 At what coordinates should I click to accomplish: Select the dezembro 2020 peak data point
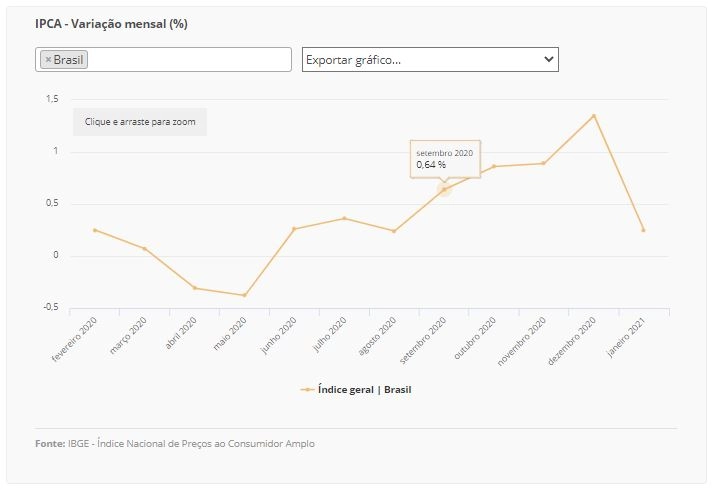(x=594, y=116)
